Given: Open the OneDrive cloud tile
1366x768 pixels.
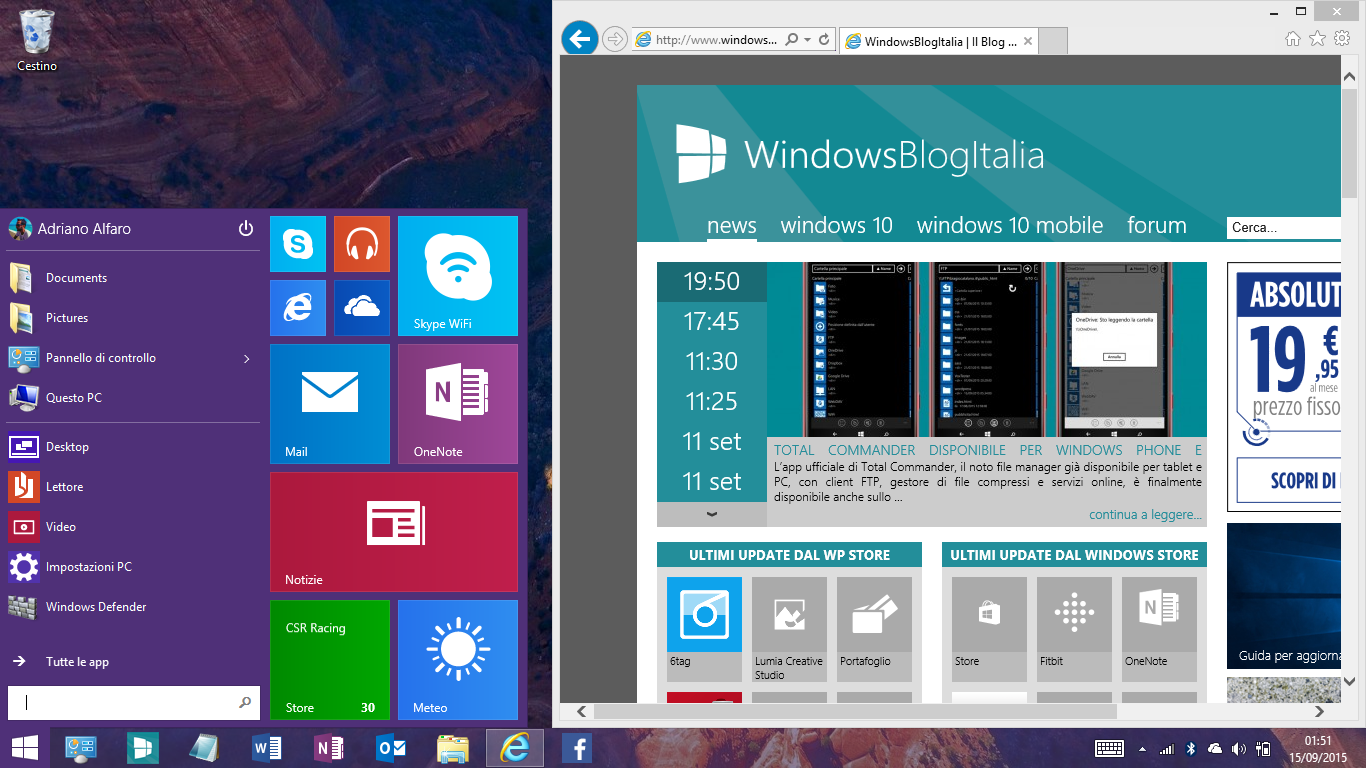Looking at the screenshot, I should (362, 308).
